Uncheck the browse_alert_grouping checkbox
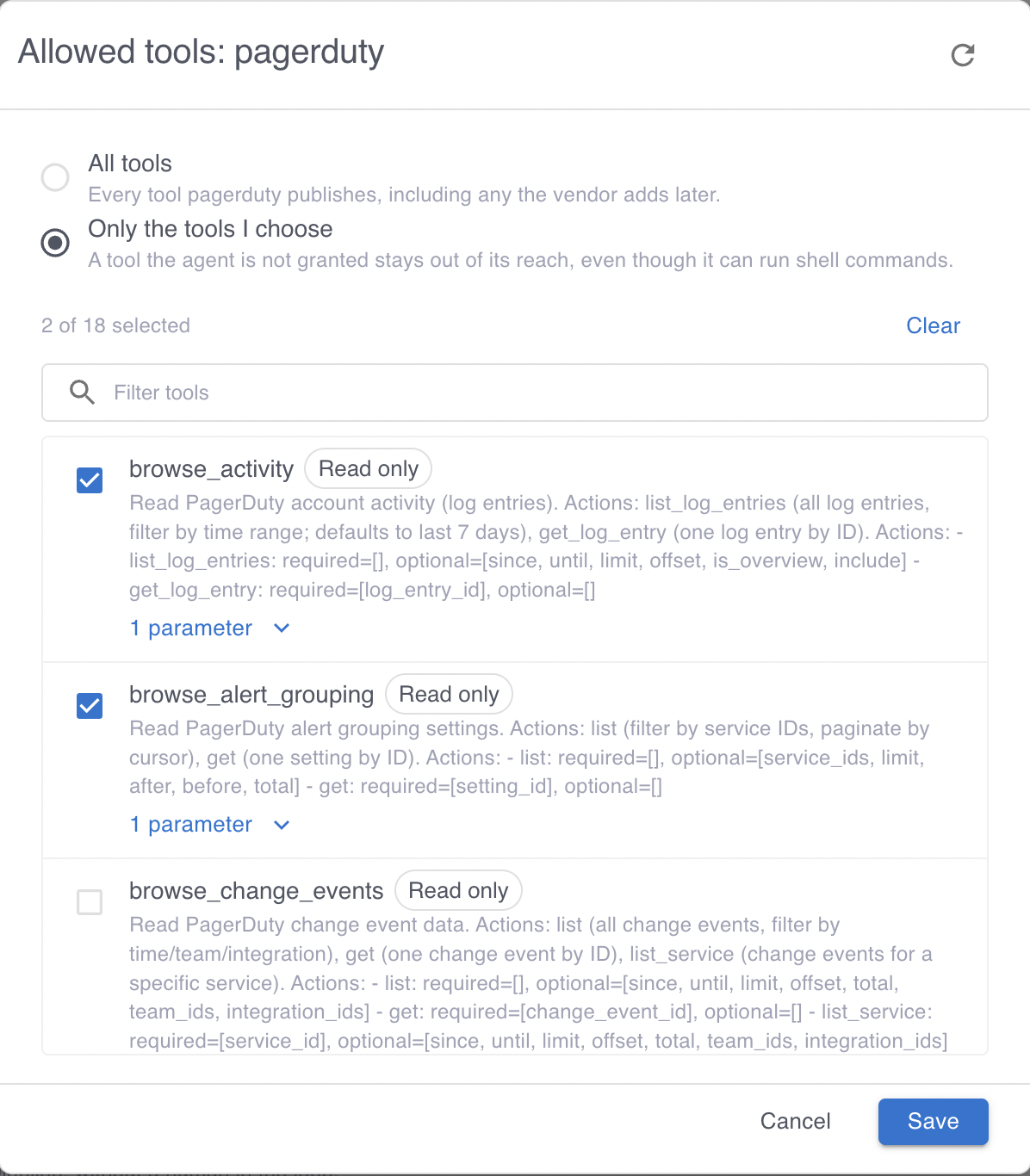The width and height of the screenshot is (1030, 1176). pyautogui.click(x=90, y=706)
